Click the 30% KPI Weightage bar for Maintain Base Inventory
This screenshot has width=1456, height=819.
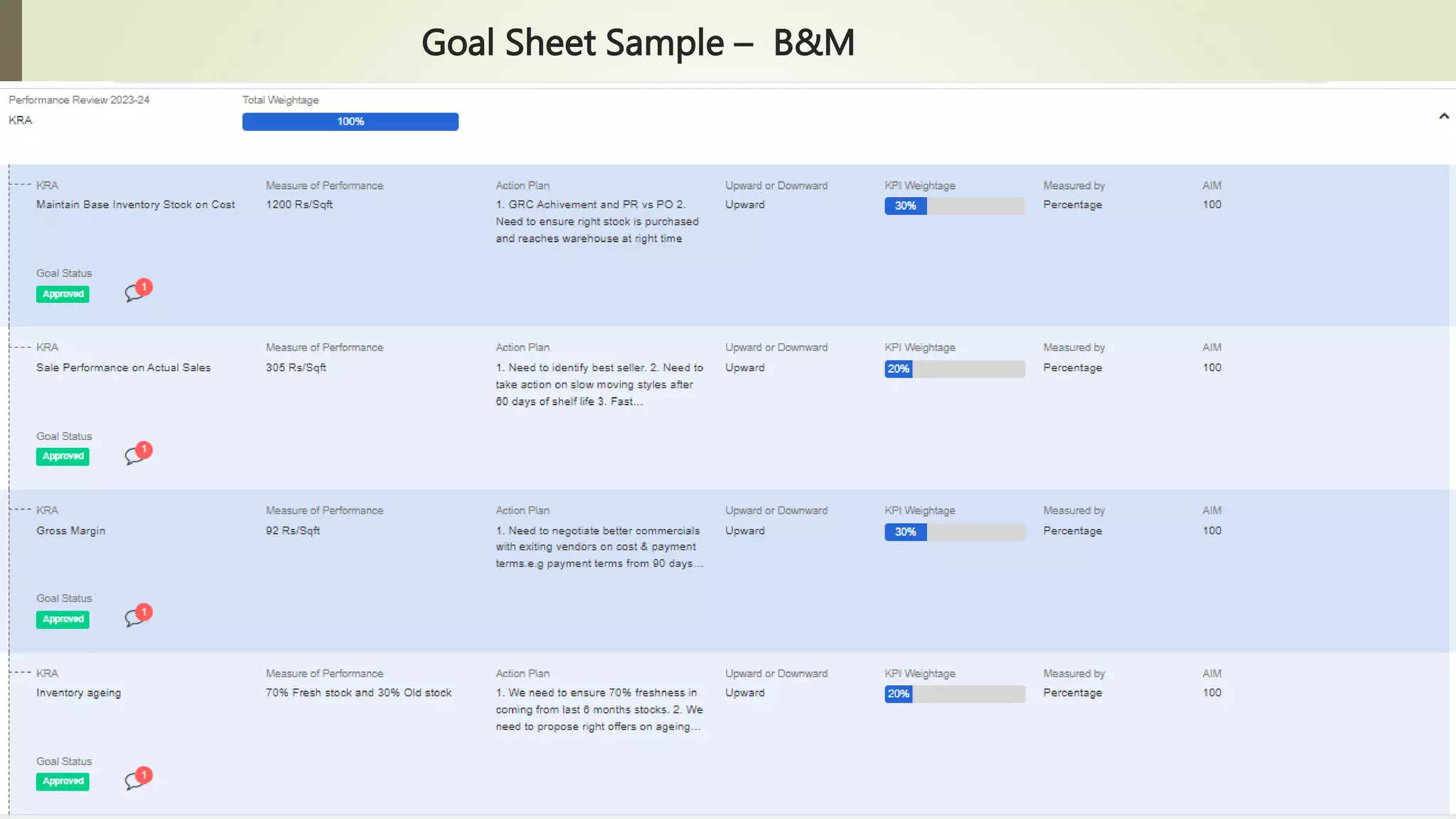coord(954,205)
